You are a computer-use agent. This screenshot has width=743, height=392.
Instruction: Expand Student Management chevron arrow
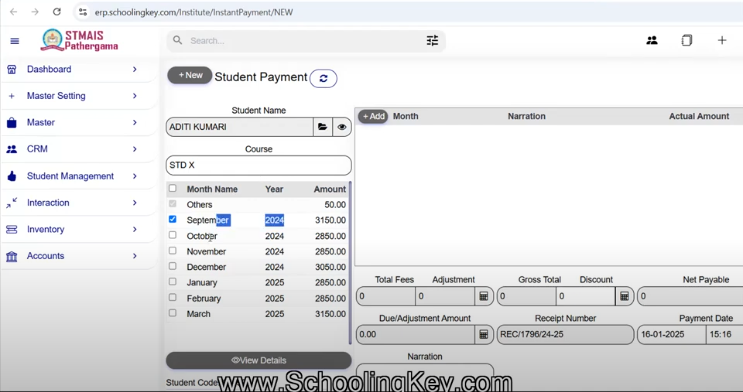[x=135, y=176]
